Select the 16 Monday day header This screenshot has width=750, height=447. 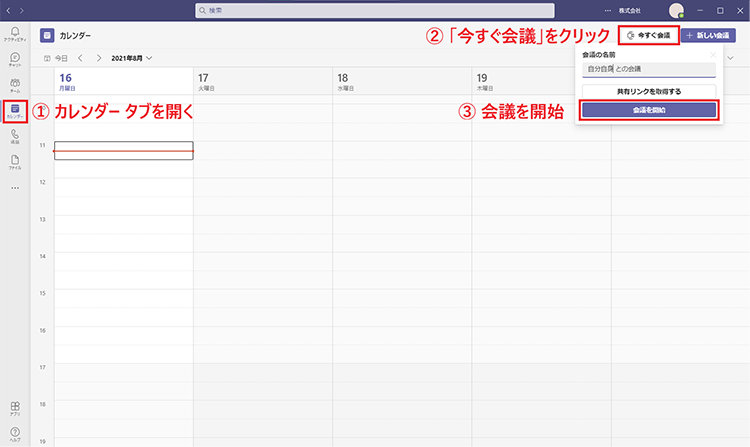[x=124, y=81]
